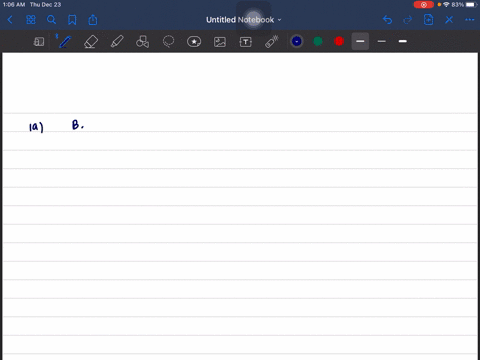Image resolution: width=480 pixels, height=360 pixels.
Task: Select the thickest stroke thickness
Action: click(403, 41)
